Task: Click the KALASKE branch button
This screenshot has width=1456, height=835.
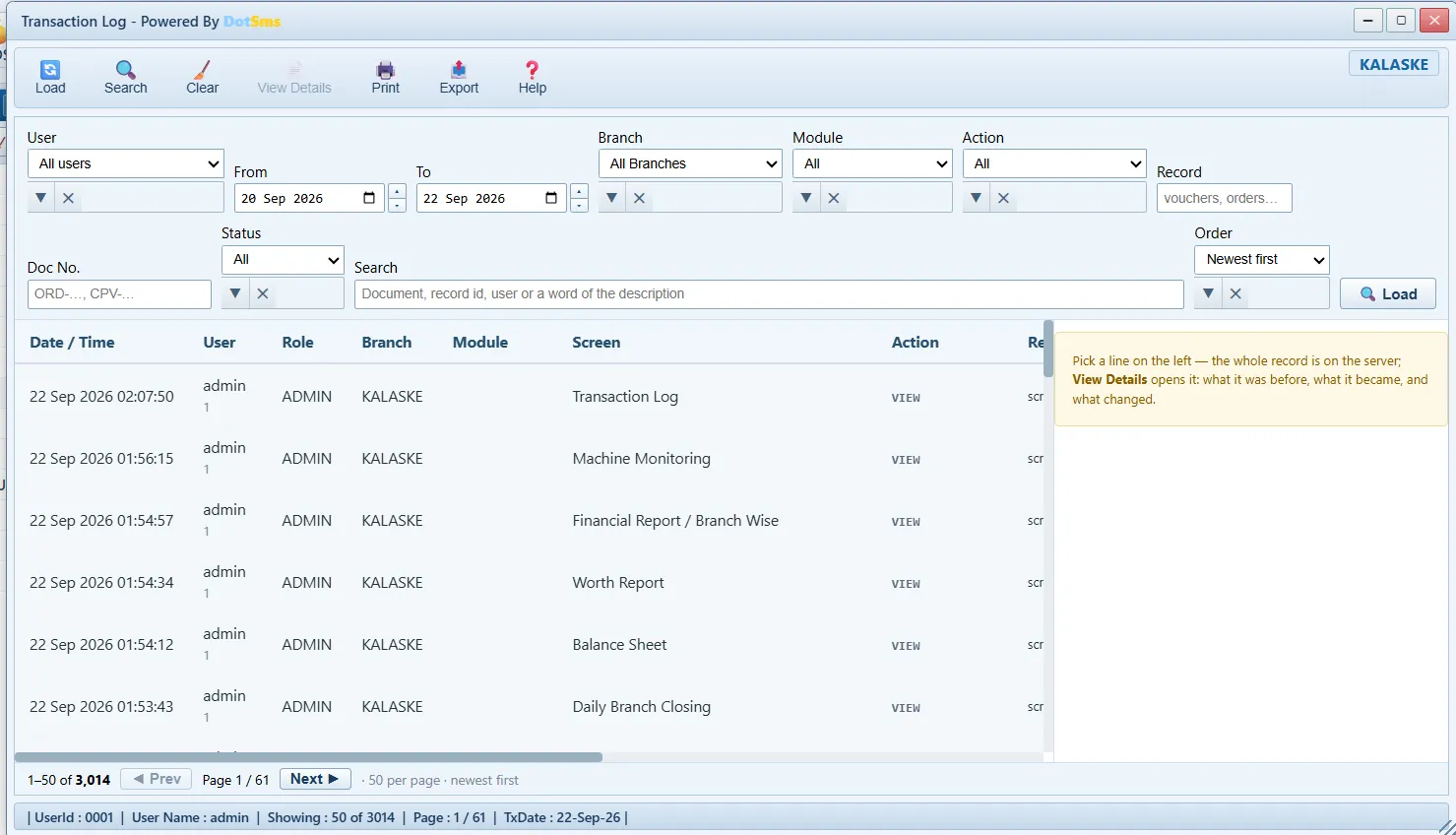Action: point(1394,64)
